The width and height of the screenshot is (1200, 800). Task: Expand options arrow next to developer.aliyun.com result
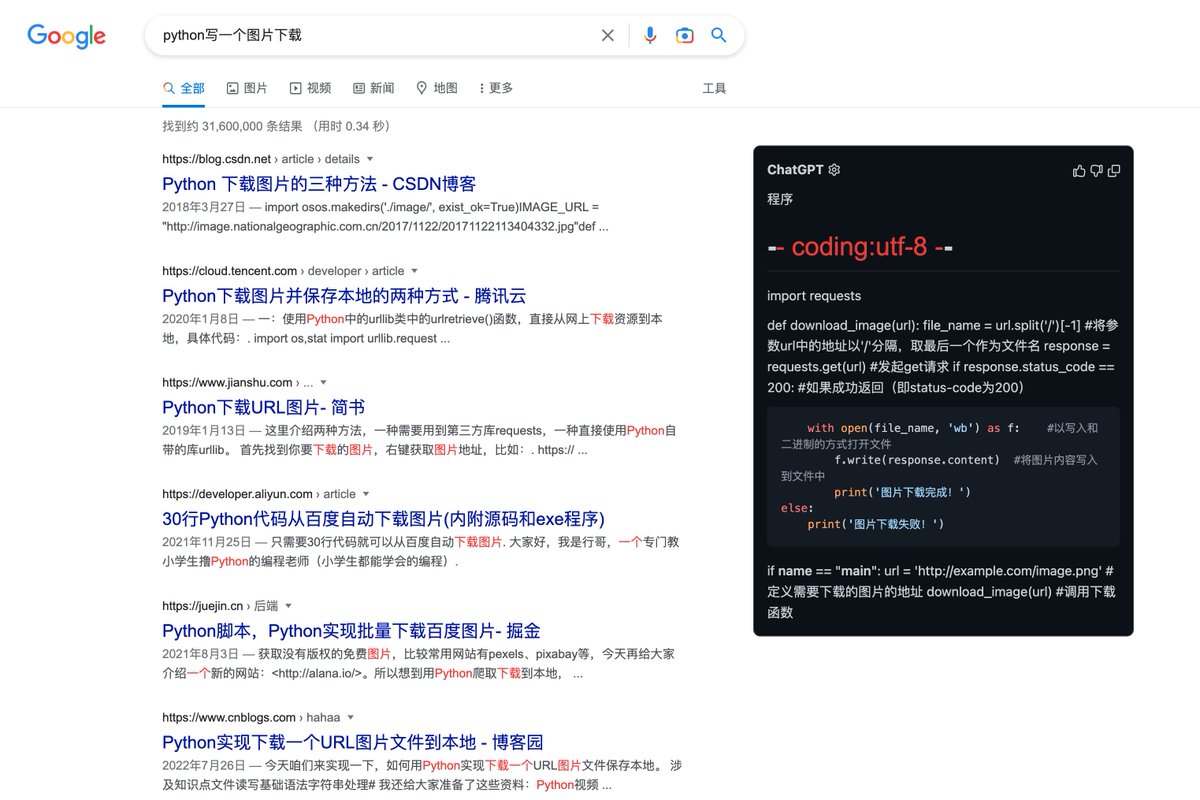[365, 494]
